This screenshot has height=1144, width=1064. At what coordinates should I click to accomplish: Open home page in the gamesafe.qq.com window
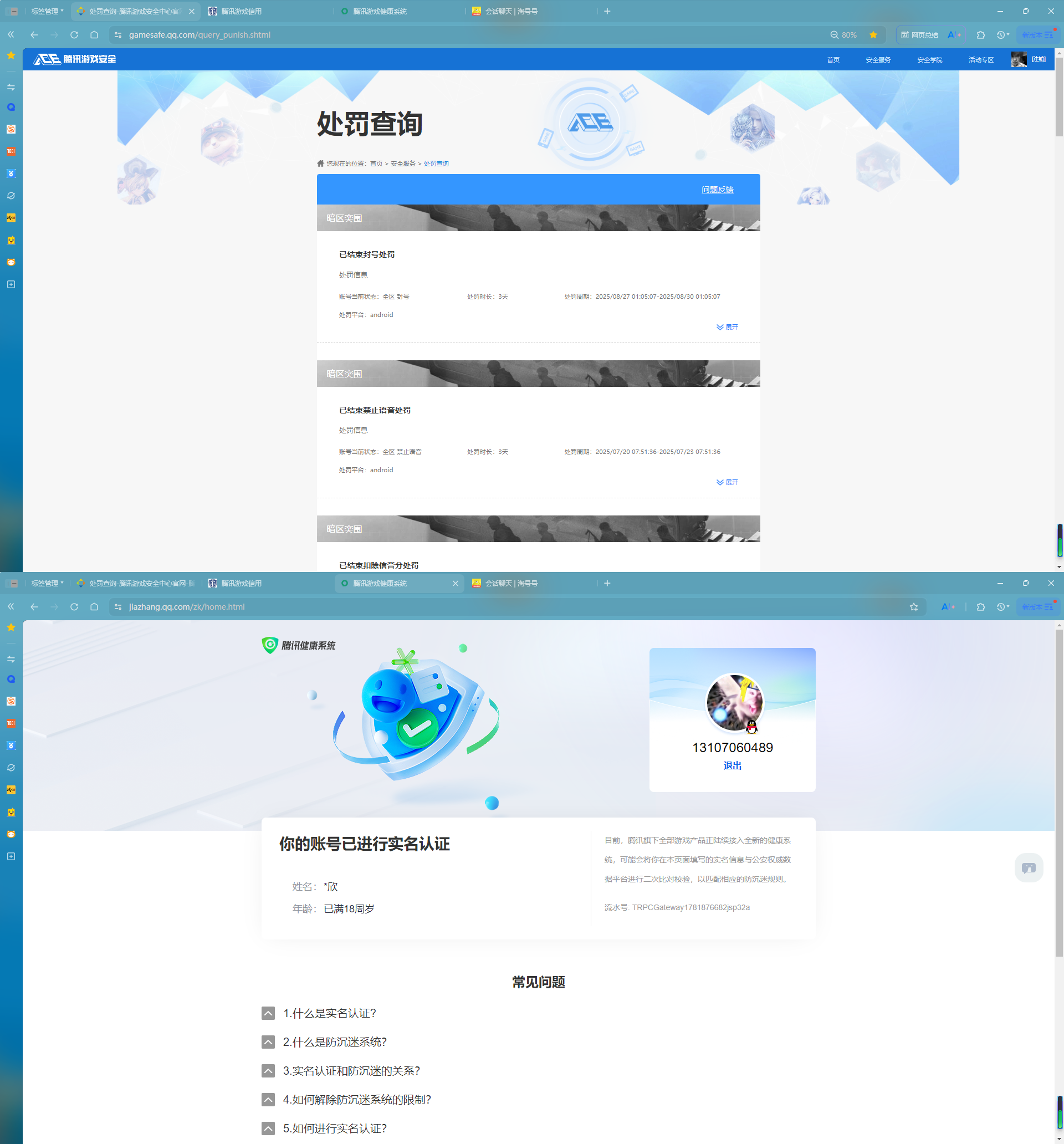(94, 35)
